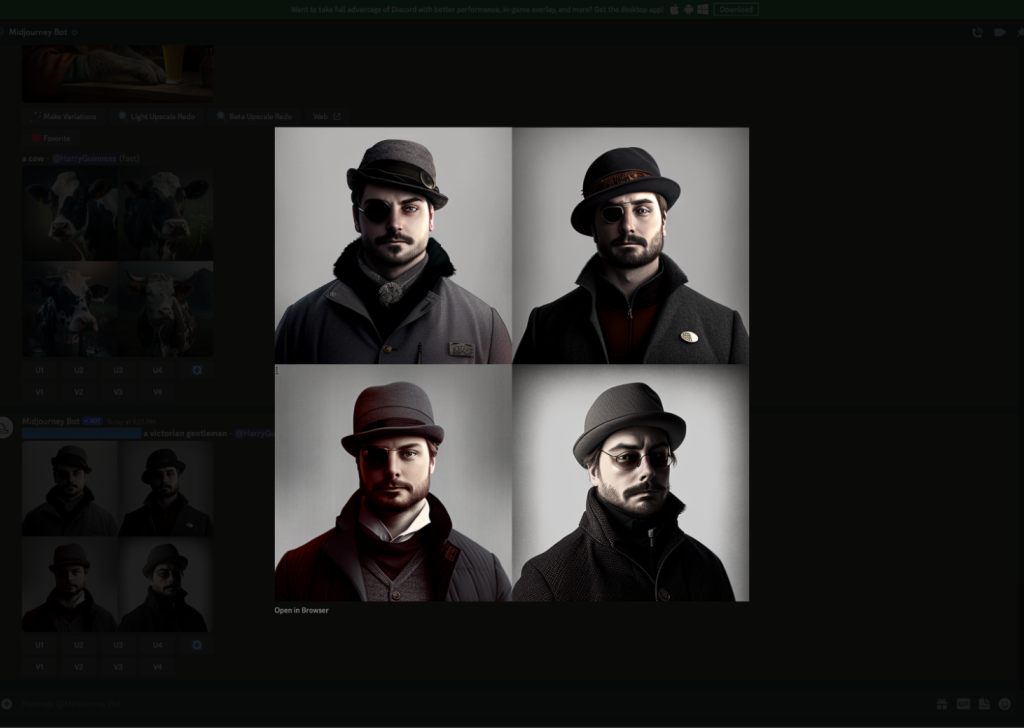Click the enlarged victorian gentleman image
Viewport: 1024px width, 728px height.
(x=512, y=364)
